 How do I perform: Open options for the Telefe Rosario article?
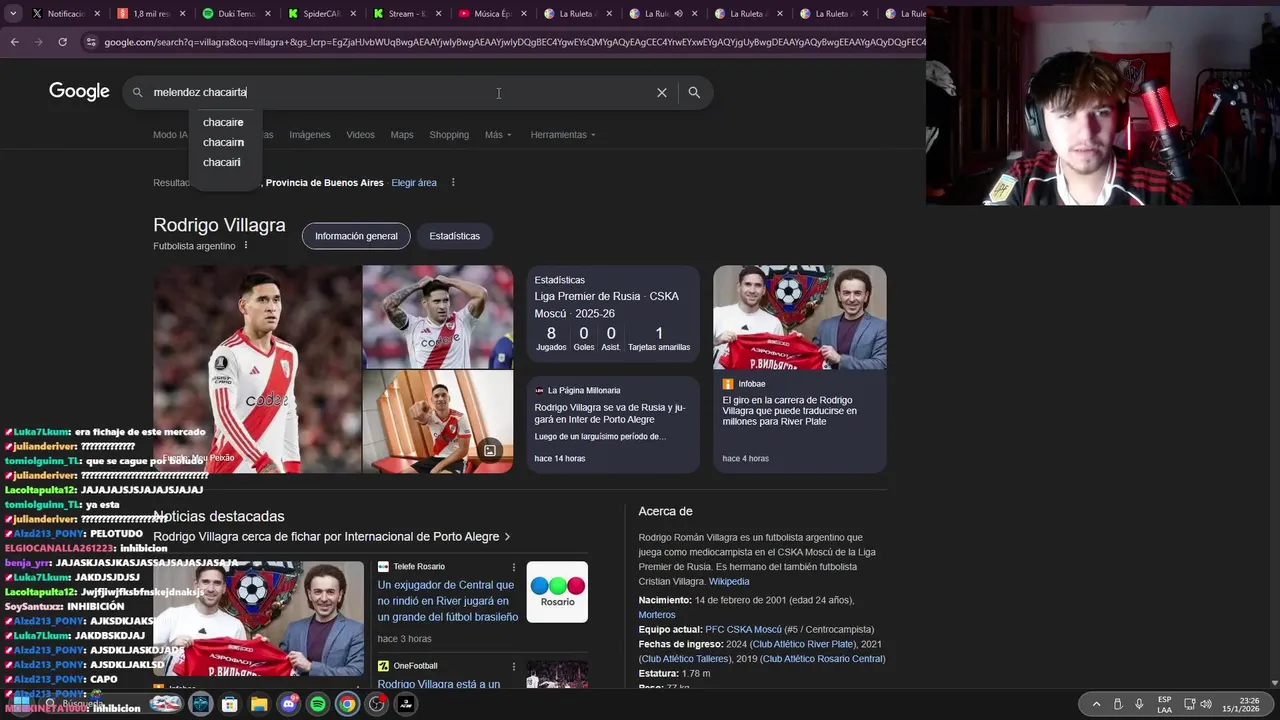pos(514,567)
